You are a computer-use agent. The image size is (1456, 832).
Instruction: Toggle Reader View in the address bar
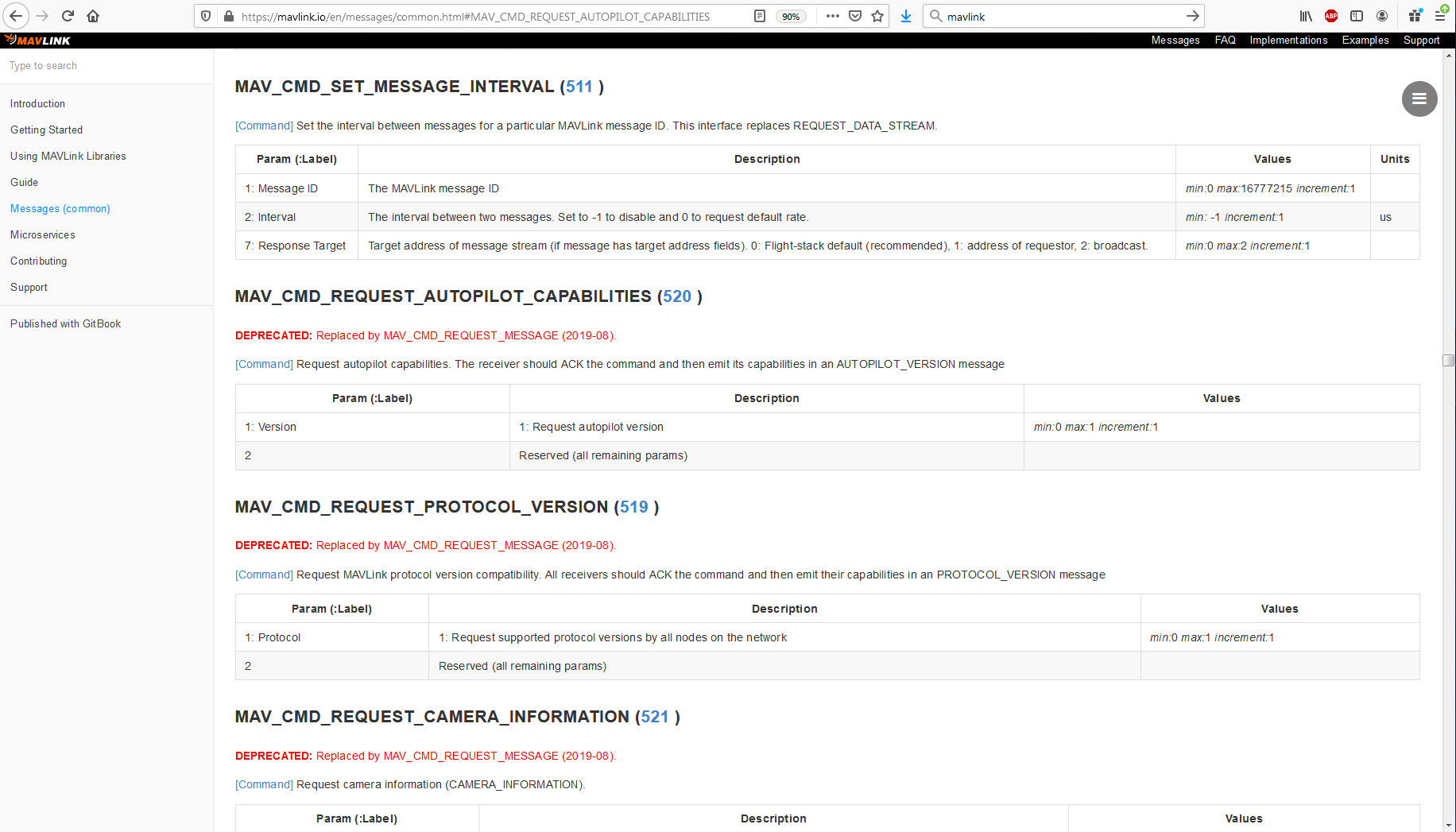coord(759,16)
